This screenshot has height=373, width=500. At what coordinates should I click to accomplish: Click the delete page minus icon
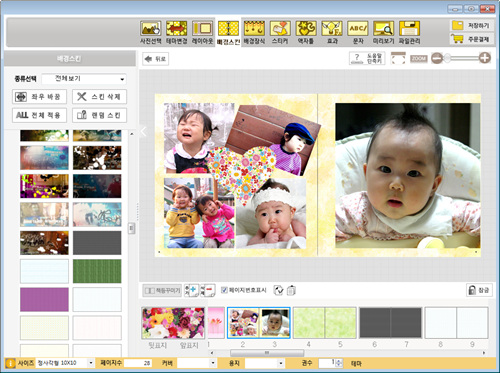(x=208, y=290)
